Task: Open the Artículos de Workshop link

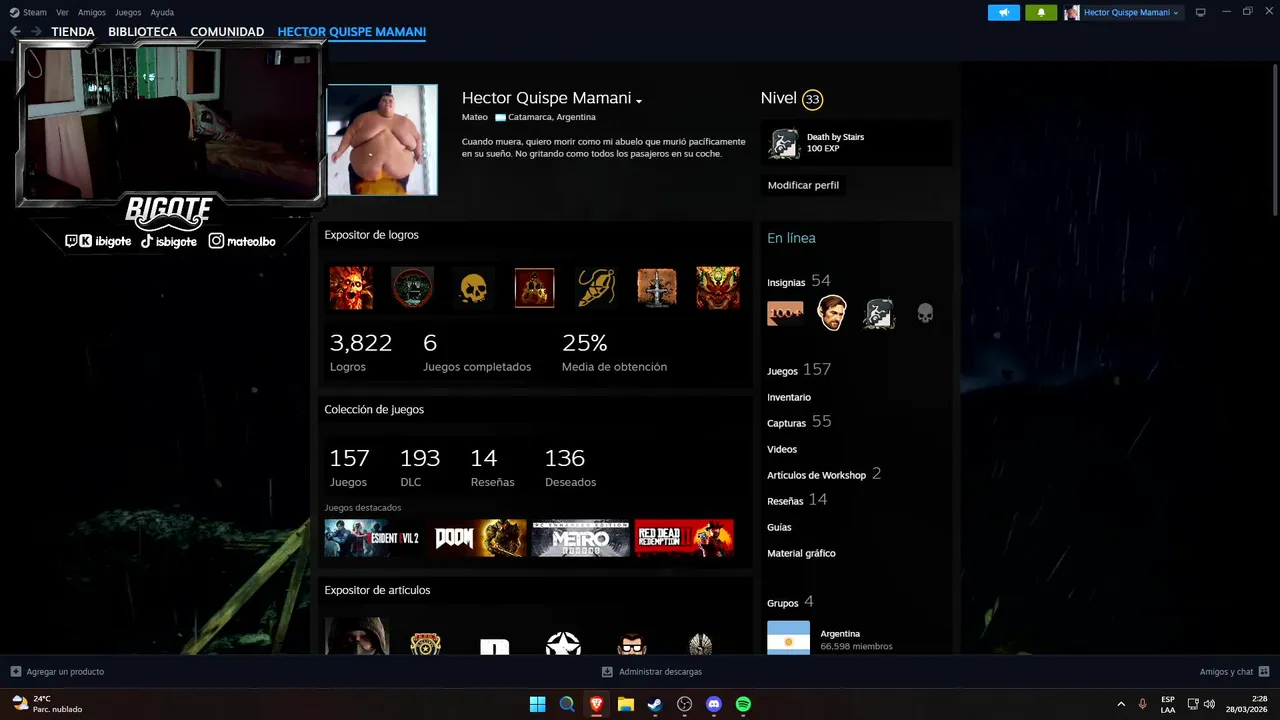Action: point(824,474)
